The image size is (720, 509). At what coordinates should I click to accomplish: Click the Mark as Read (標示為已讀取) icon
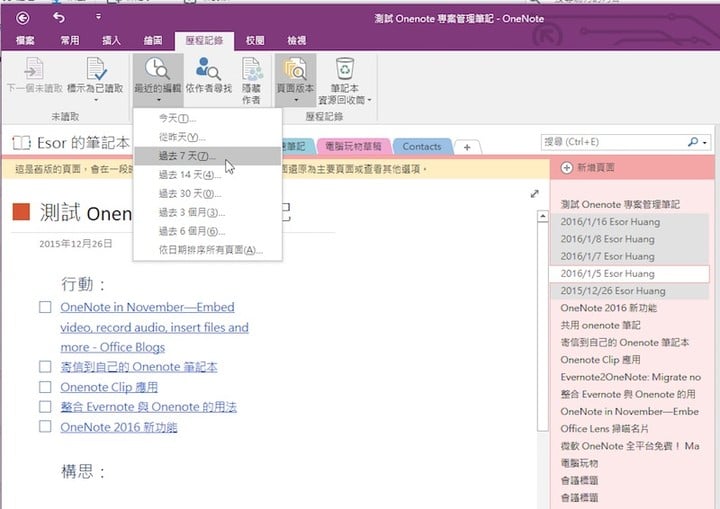97,70
